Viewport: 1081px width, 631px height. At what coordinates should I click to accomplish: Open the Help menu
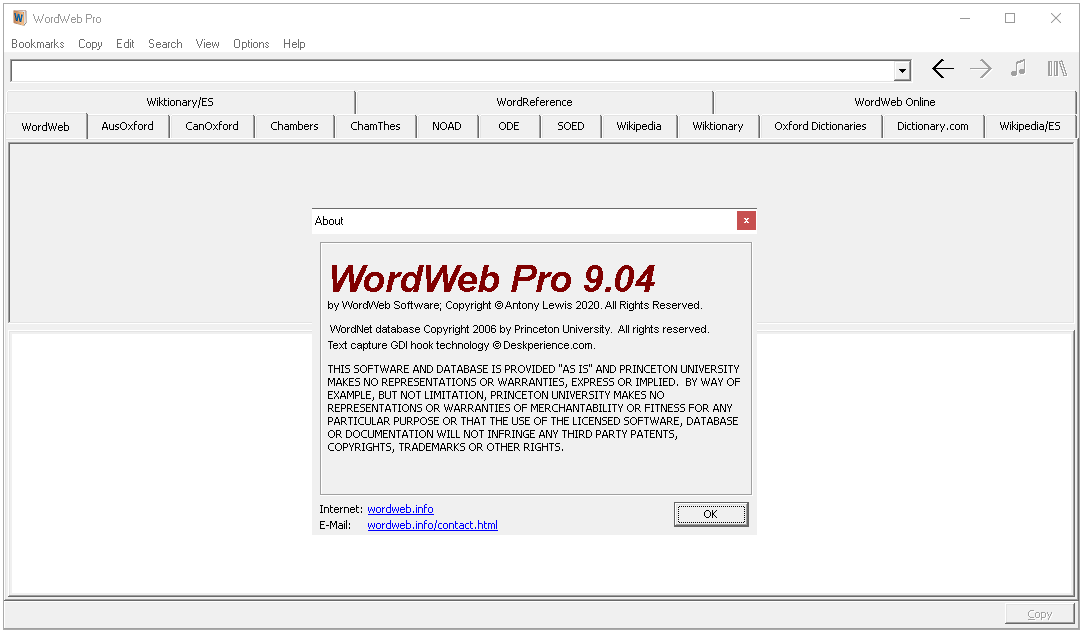[294, 43]
